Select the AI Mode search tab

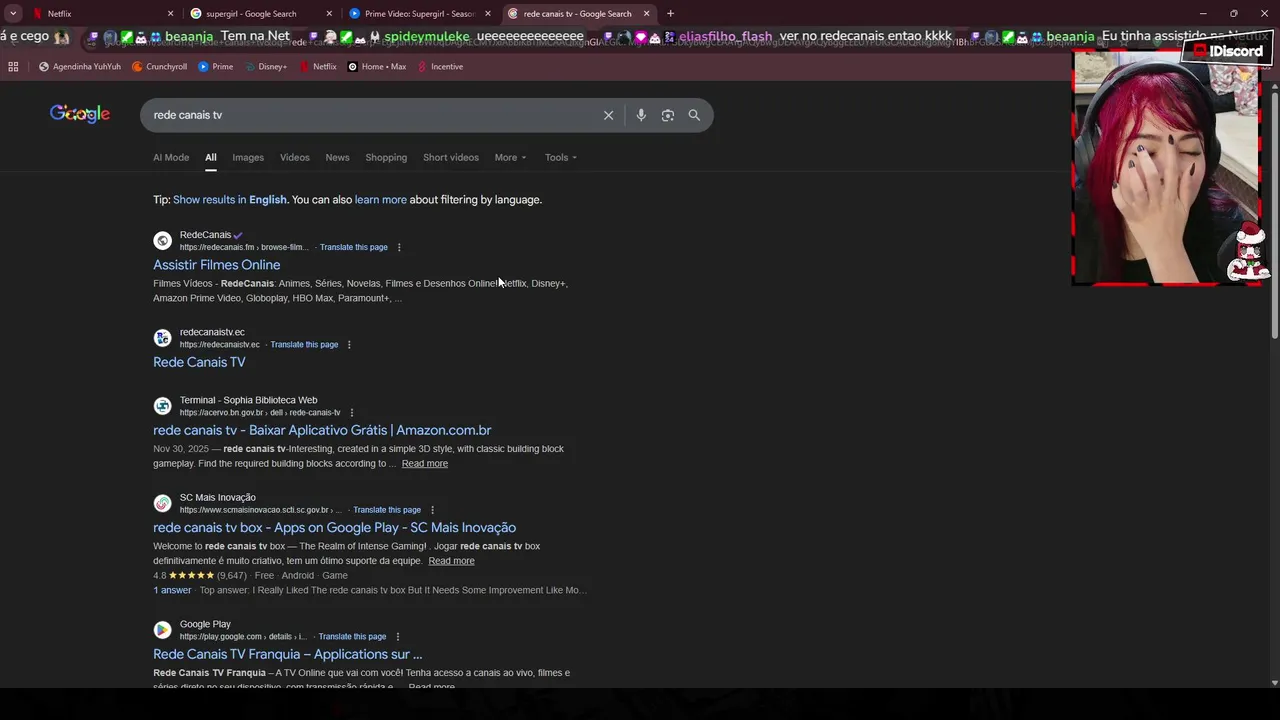[171, 158]
